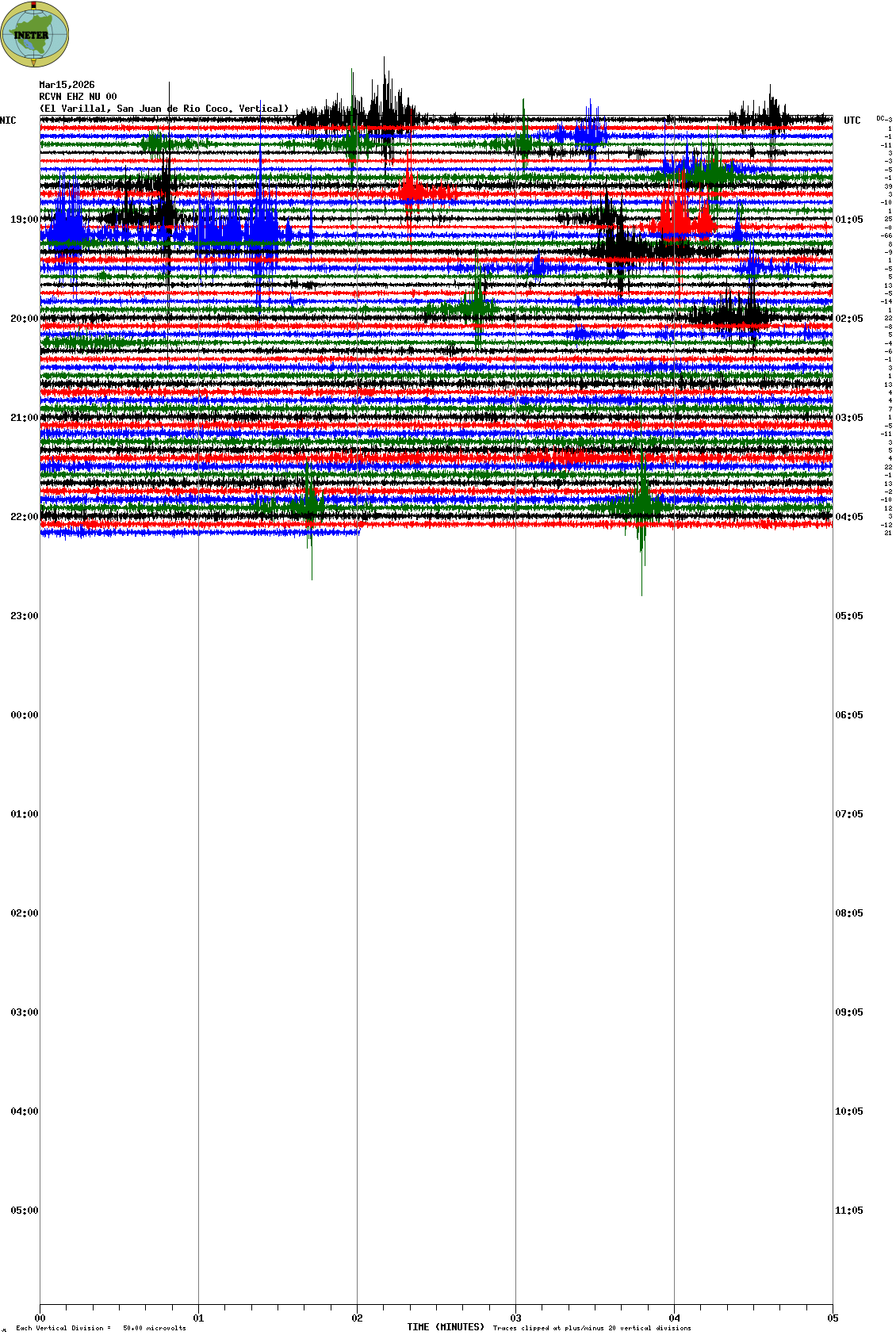Select the 08:05 UTC time marker

click(848, 913)
